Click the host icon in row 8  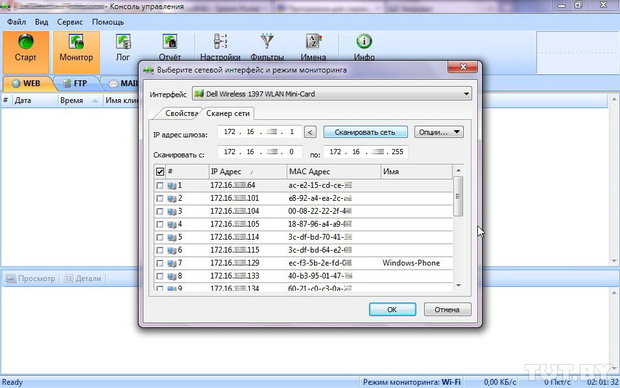[172, 276]
